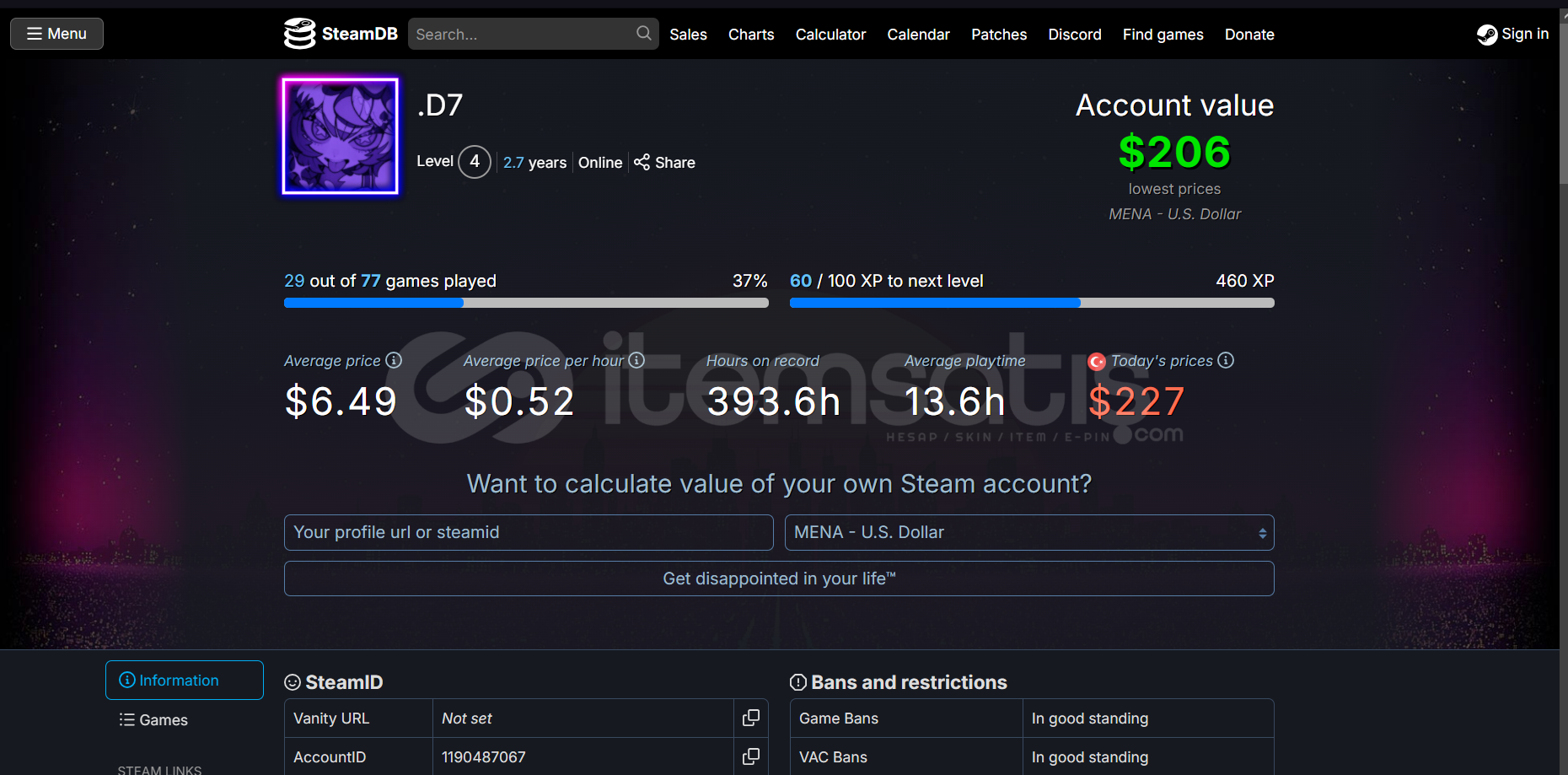The image size is (1568, 775).
Task: Click the XP to next level bar
Action: 1032,303
